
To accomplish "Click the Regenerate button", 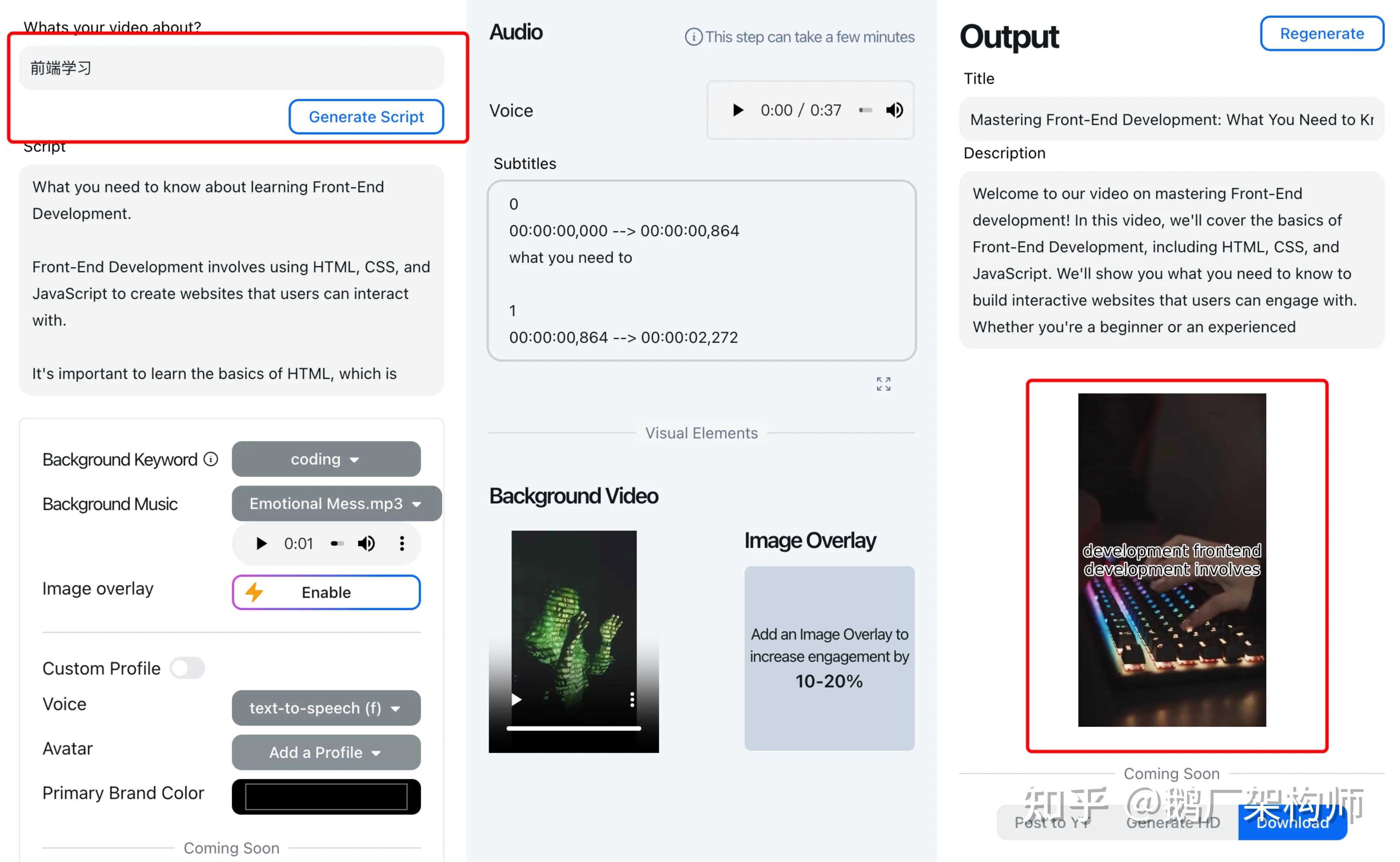I will click(x=1322, y=34).
